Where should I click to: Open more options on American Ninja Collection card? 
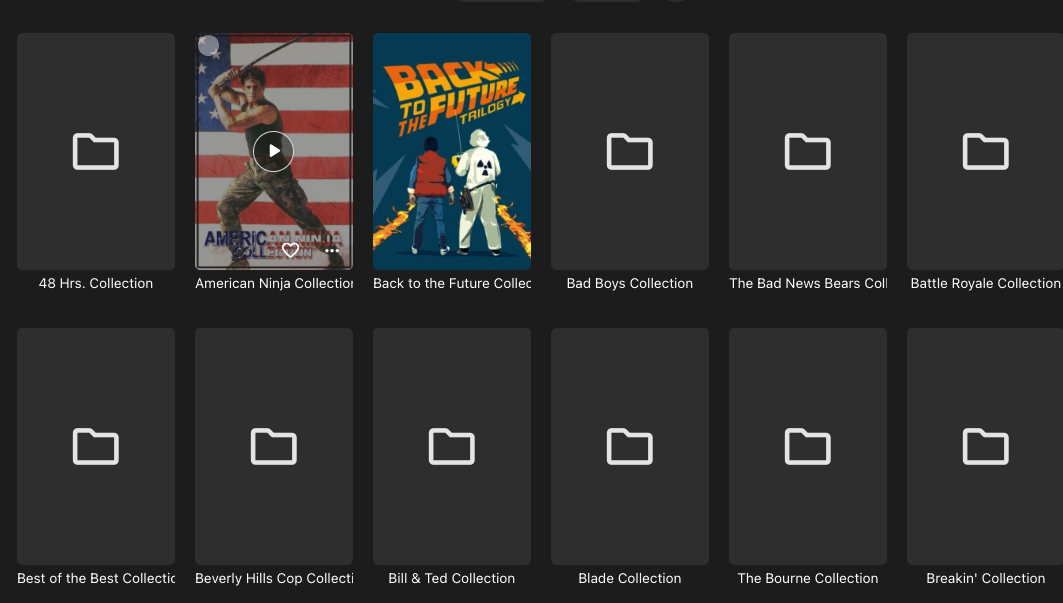pyautogui.click(x=332, y=250)
